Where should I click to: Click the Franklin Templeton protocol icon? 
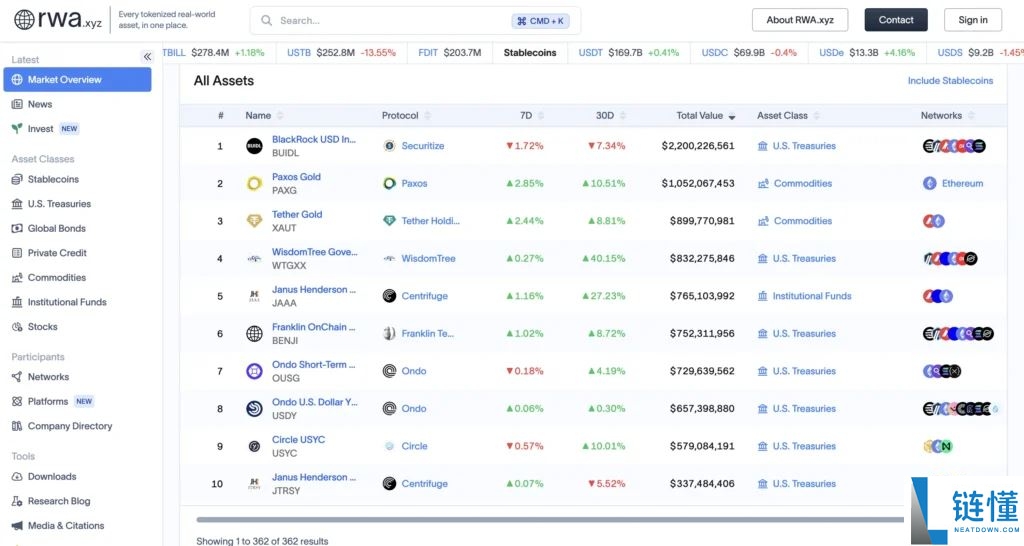[389, 333]
